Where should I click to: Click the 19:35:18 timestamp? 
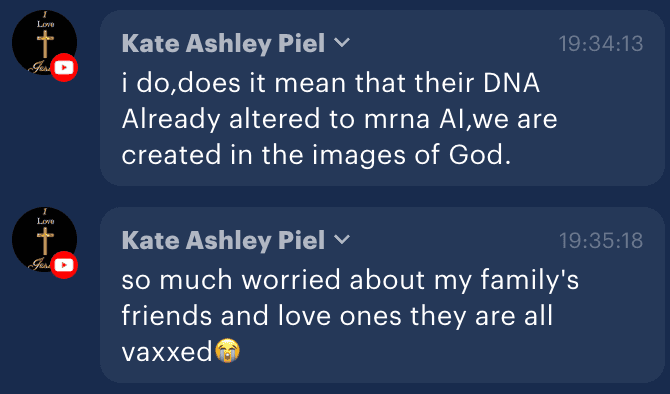coord(601,241)
